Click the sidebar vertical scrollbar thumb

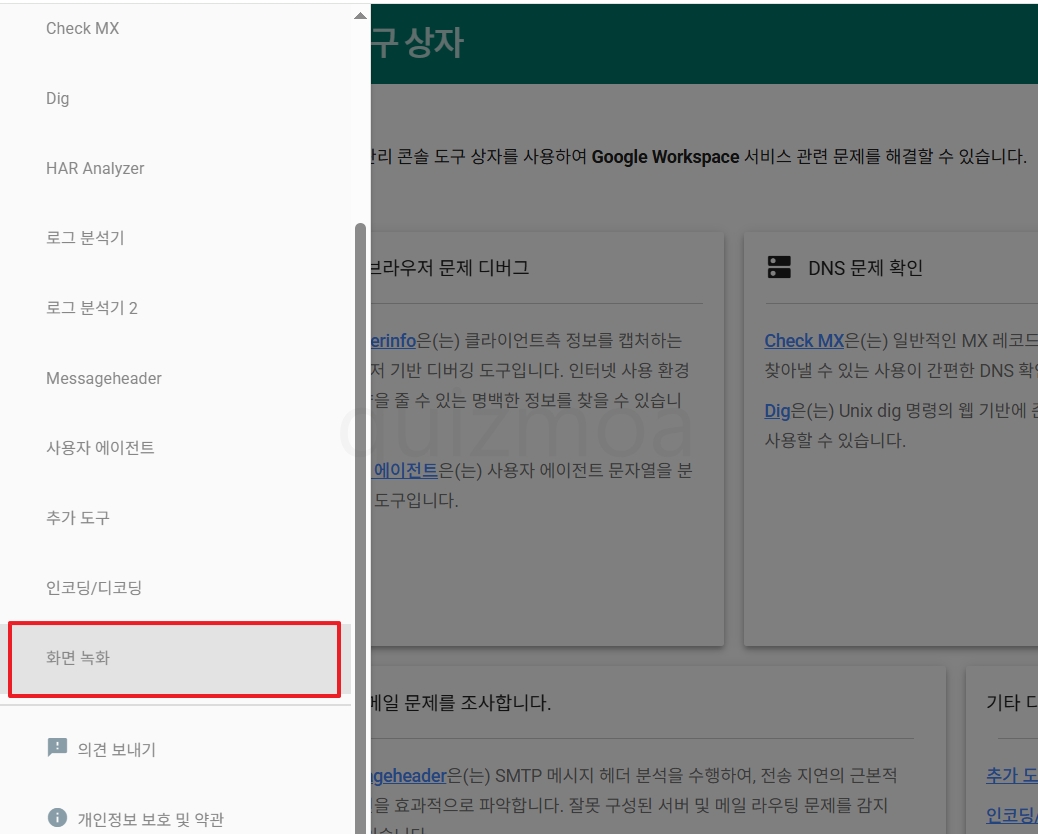(x=361, y=528)
